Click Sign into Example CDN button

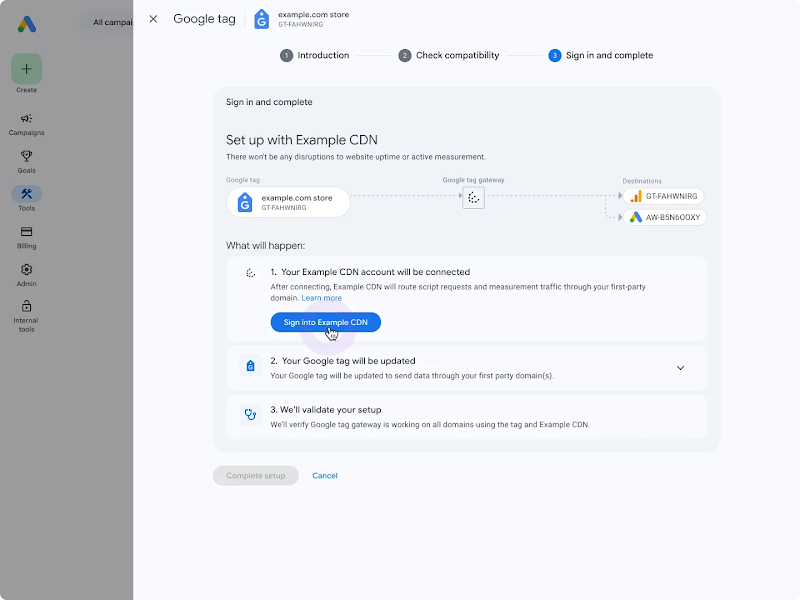coord(326,322)
